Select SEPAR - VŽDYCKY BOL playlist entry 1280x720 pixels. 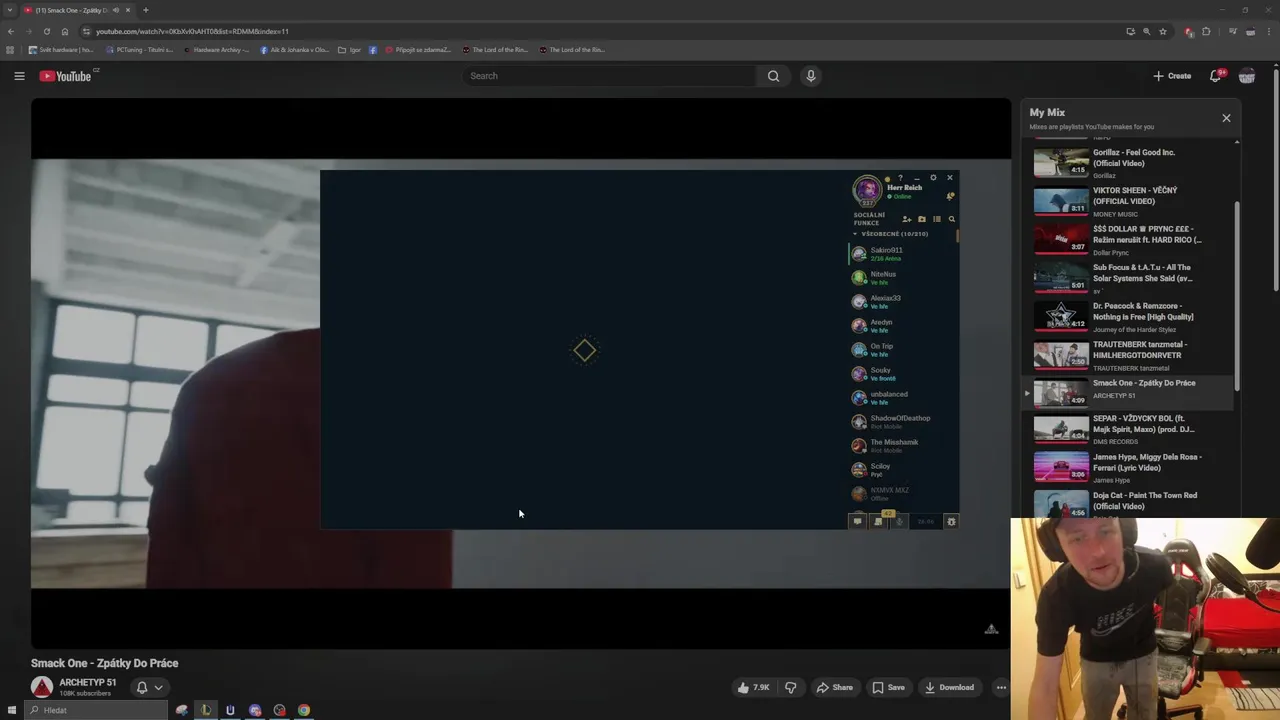(1130, 428)
